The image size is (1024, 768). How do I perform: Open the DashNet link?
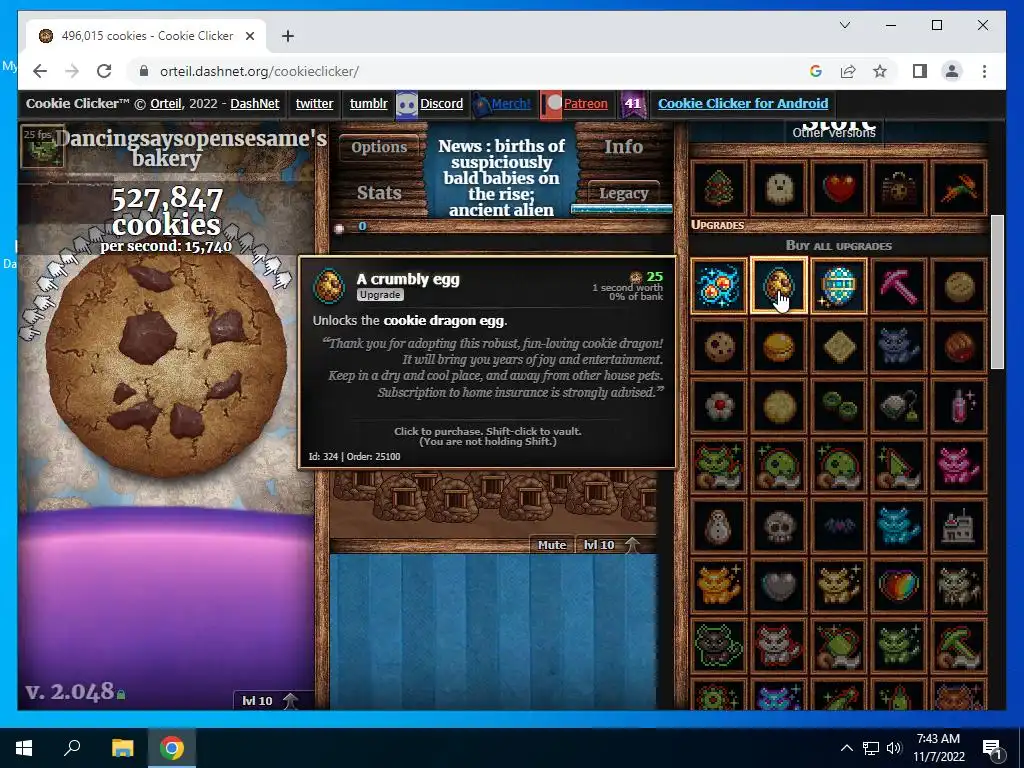(255, 104)
